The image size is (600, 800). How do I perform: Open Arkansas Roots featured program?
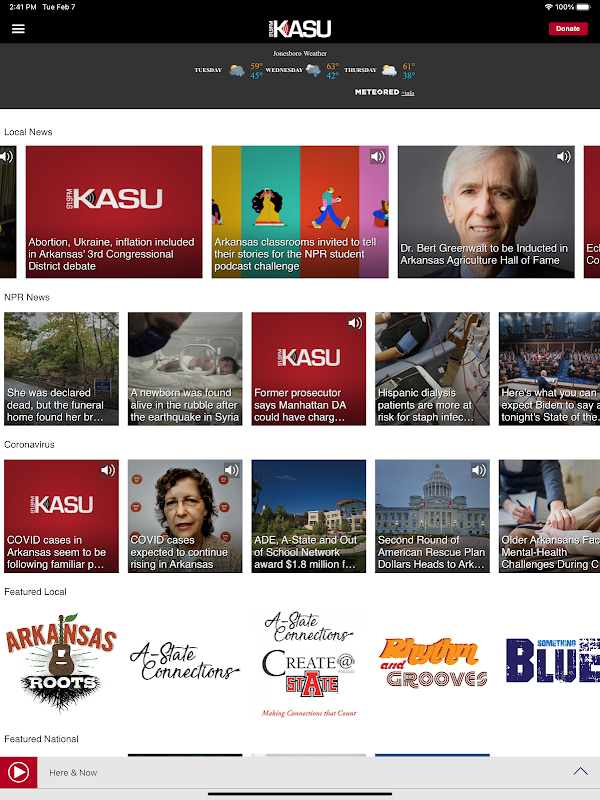pos(61,662)
